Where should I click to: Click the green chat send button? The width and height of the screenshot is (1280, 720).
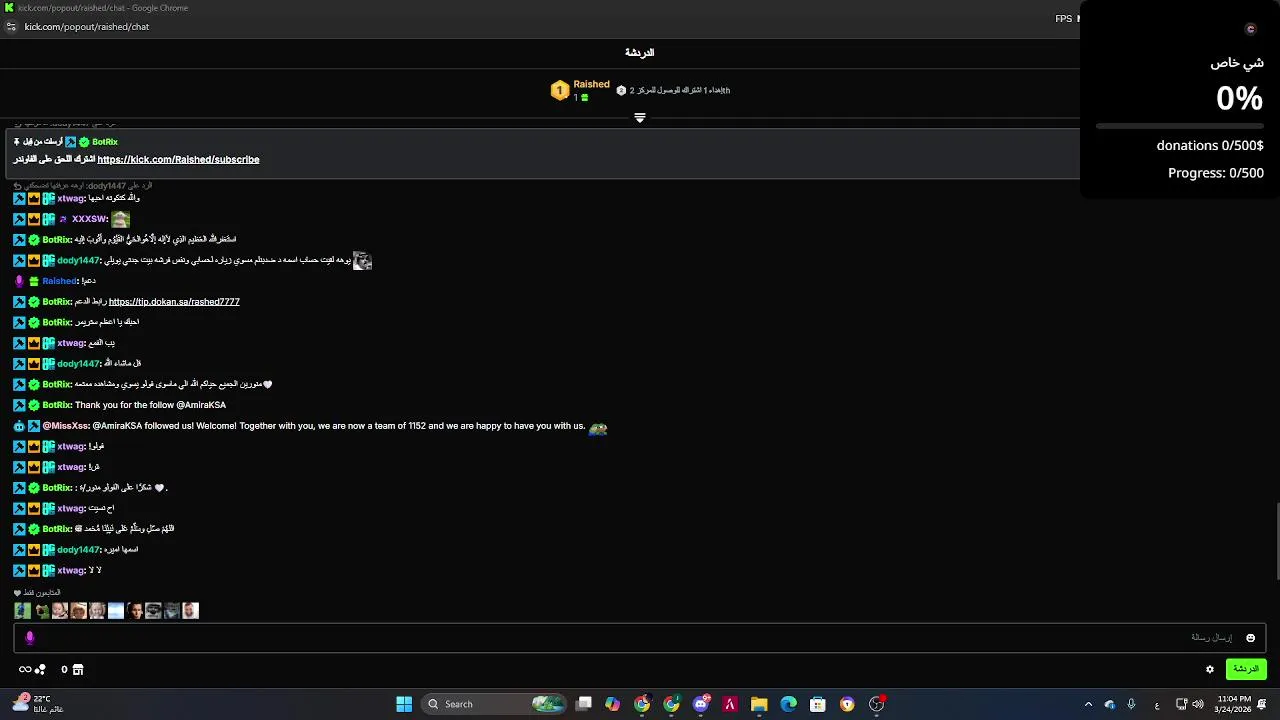click(1246, 669)
